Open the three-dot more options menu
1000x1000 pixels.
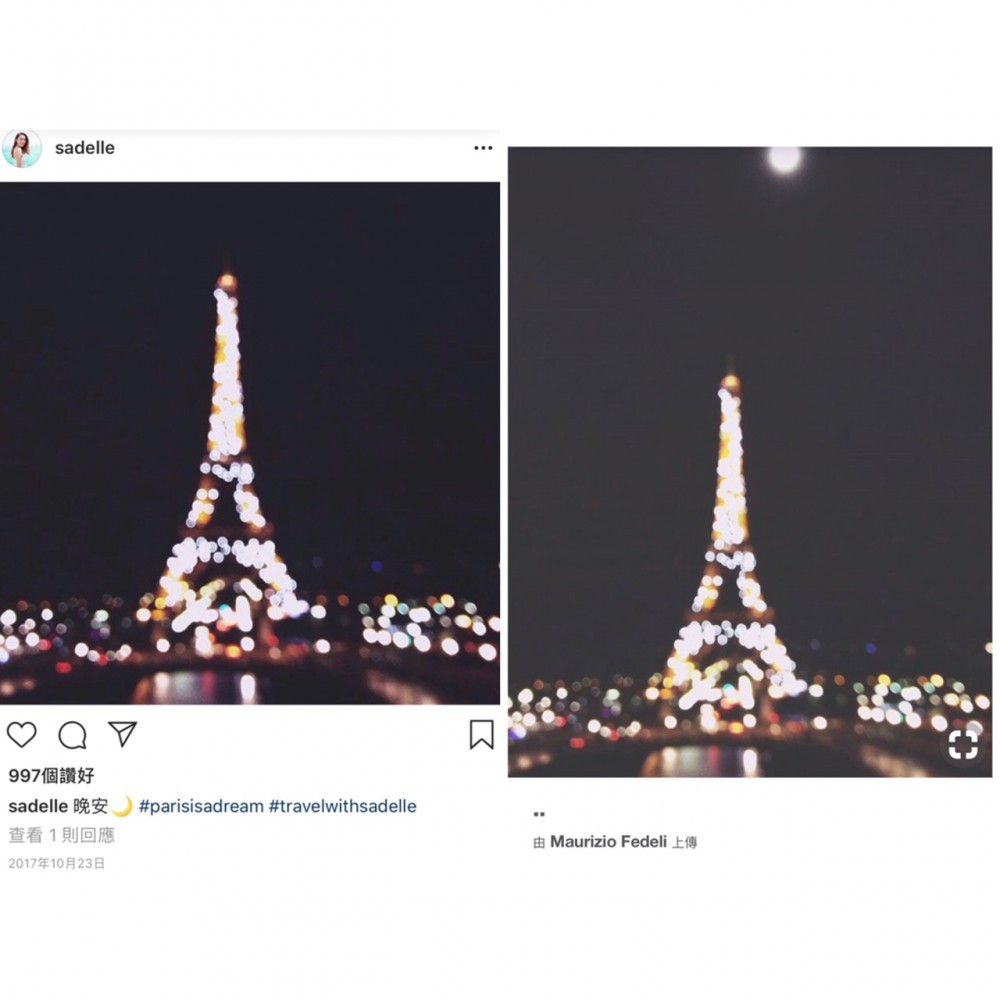(483, 148)
